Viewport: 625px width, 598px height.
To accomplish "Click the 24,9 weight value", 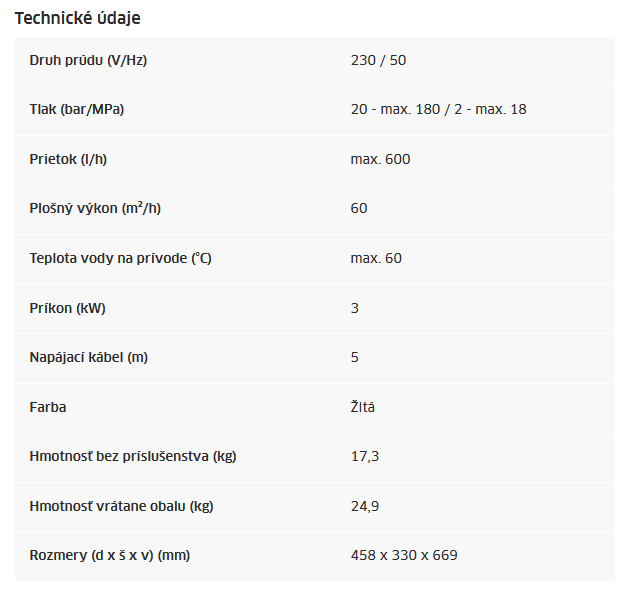I will 365,507.
